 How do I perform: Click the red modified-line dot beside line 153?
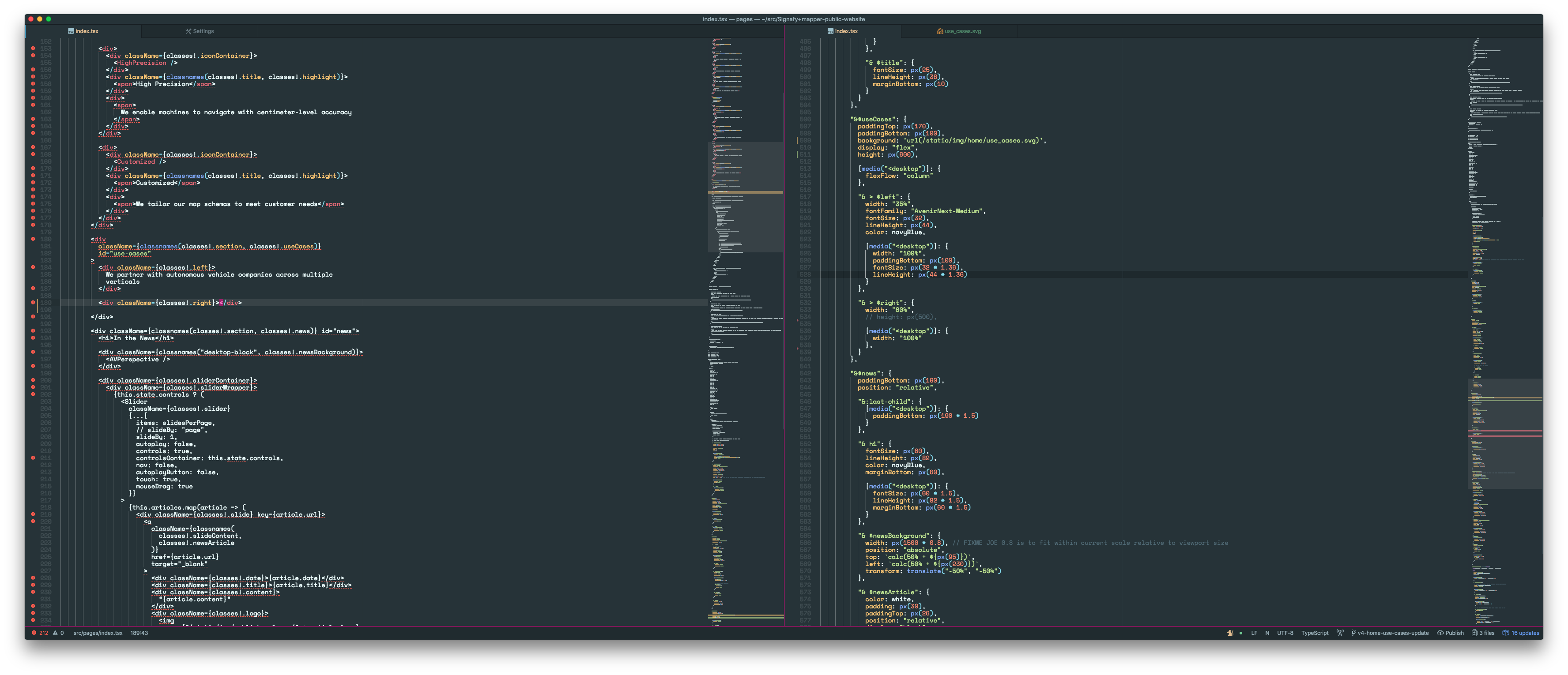coord(34,48)
